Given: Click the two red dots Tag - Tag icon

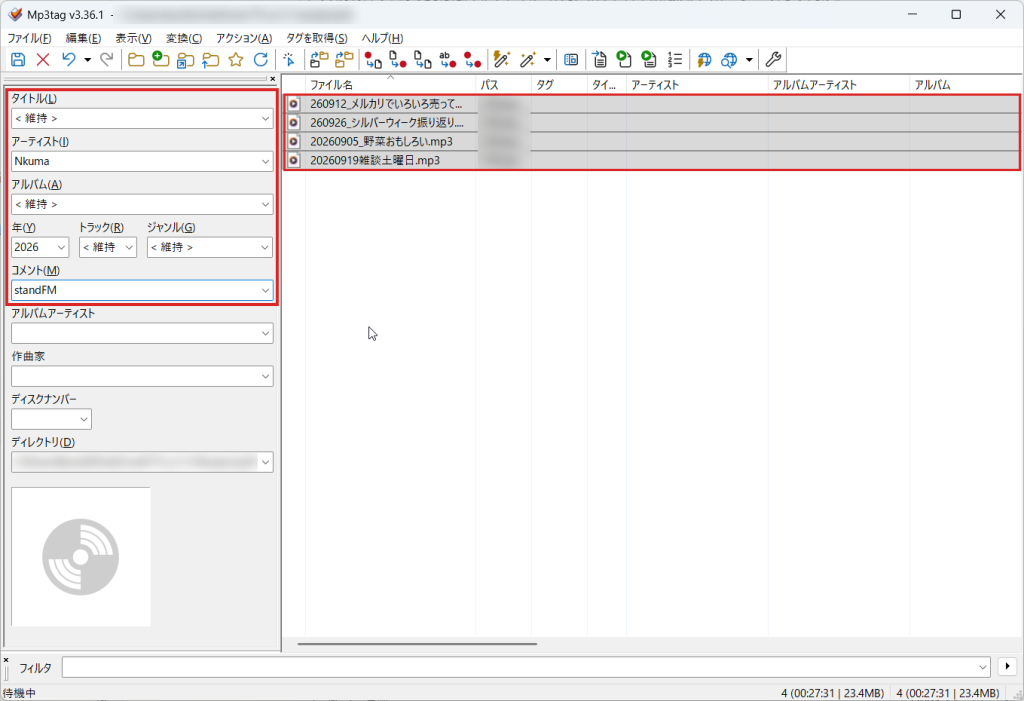Looking at the screenshot, I should pos(472,60).
